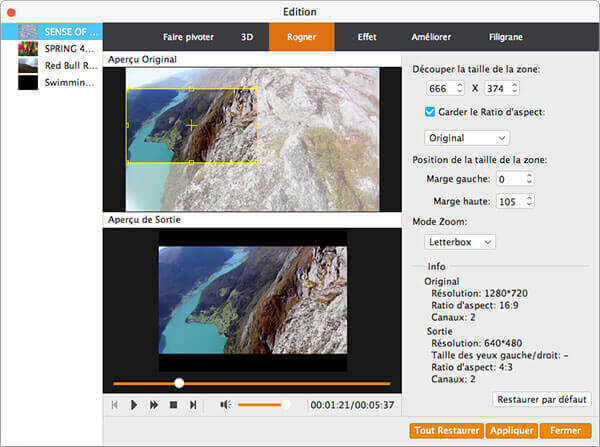Click the Marge haute value field
The image size is (600, 447).
click(x=510, y=201)
